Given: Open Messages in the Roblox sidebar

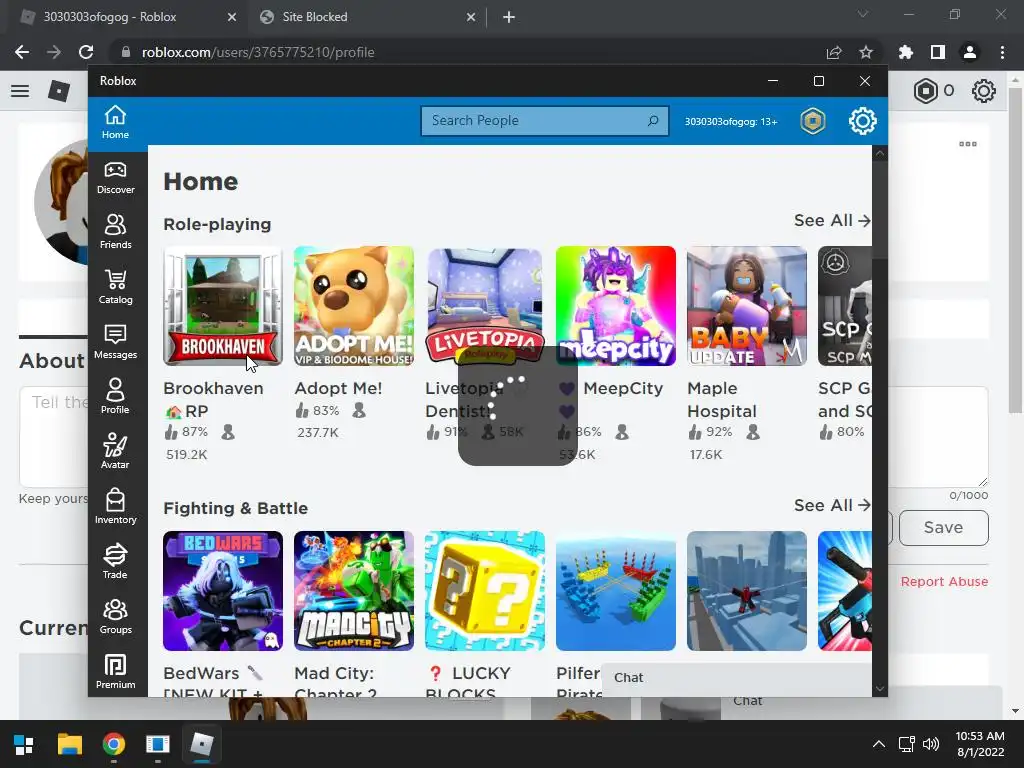Looking at the screenshot, I should point(116,342).
